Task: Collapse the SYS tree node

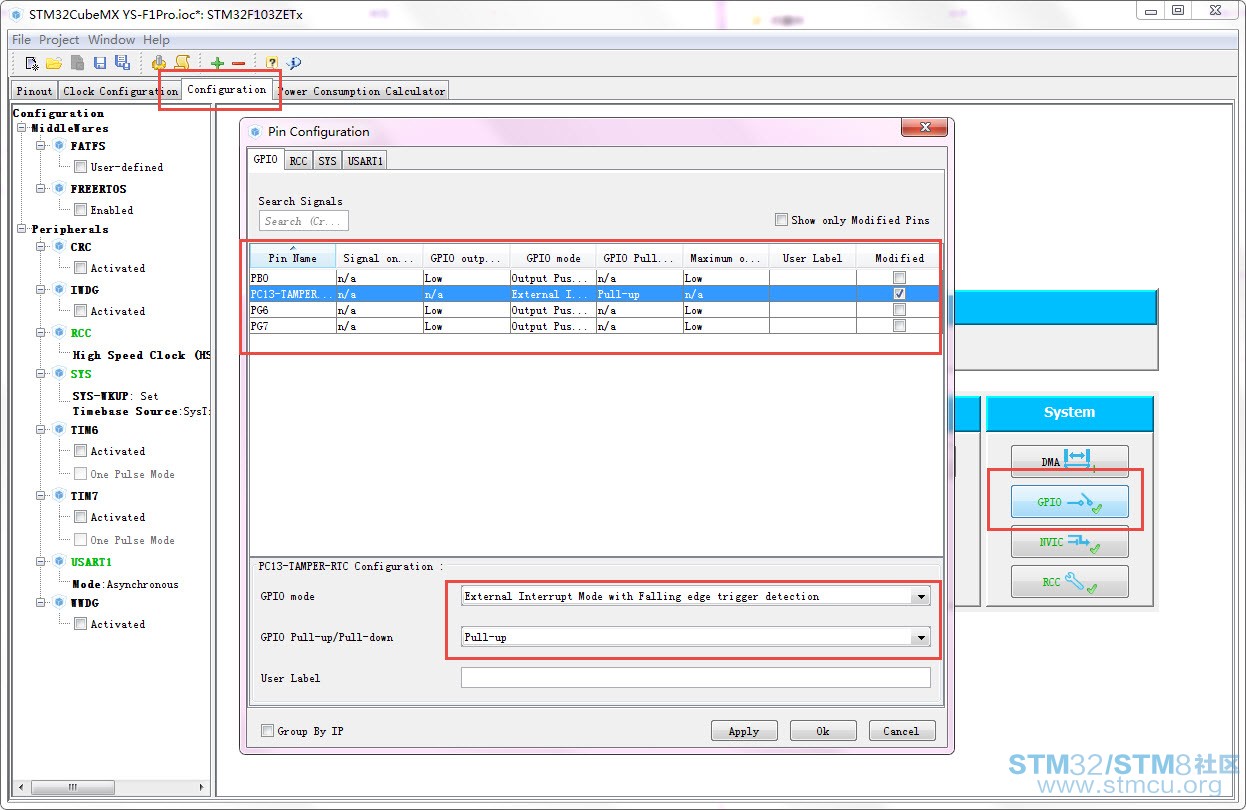Action: pos(42,374)
